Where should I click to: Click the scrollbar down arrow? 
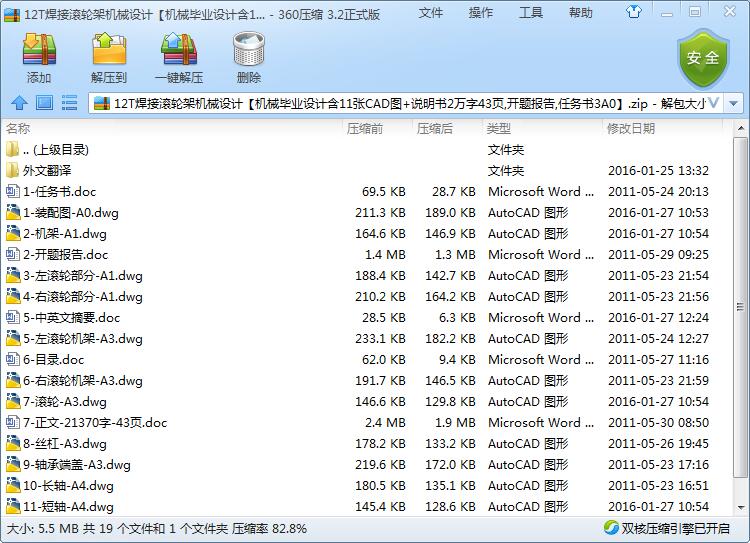click(740, 507)
